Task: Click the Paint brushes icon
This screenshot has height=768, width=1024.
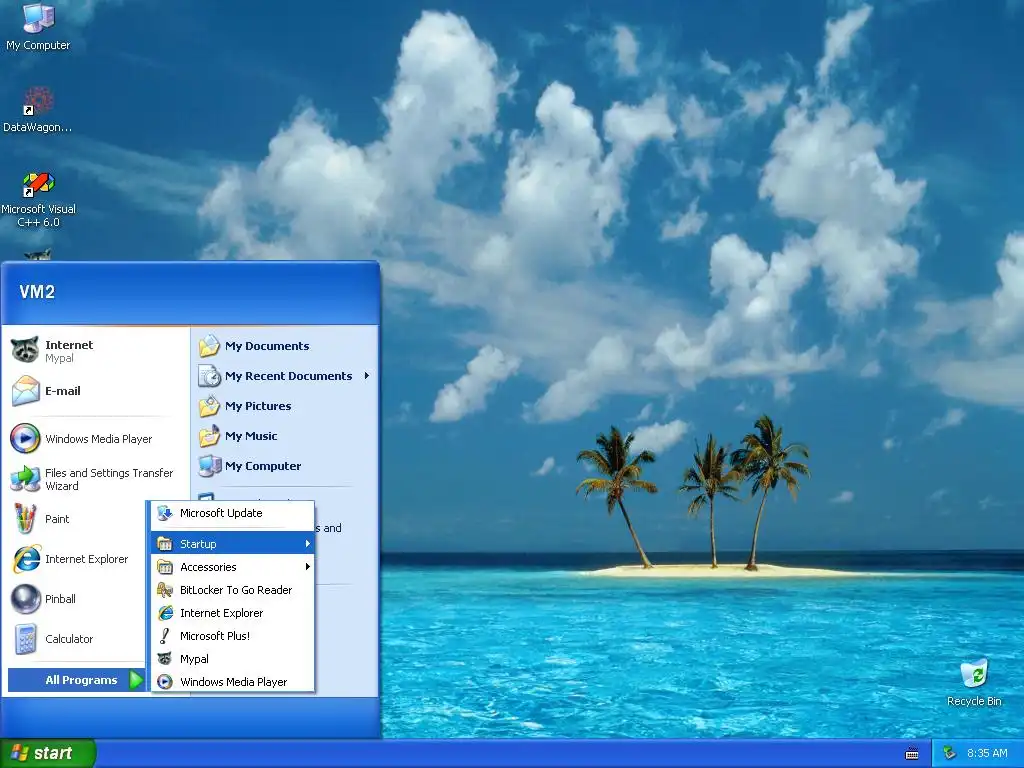Action: pos(25,519)
